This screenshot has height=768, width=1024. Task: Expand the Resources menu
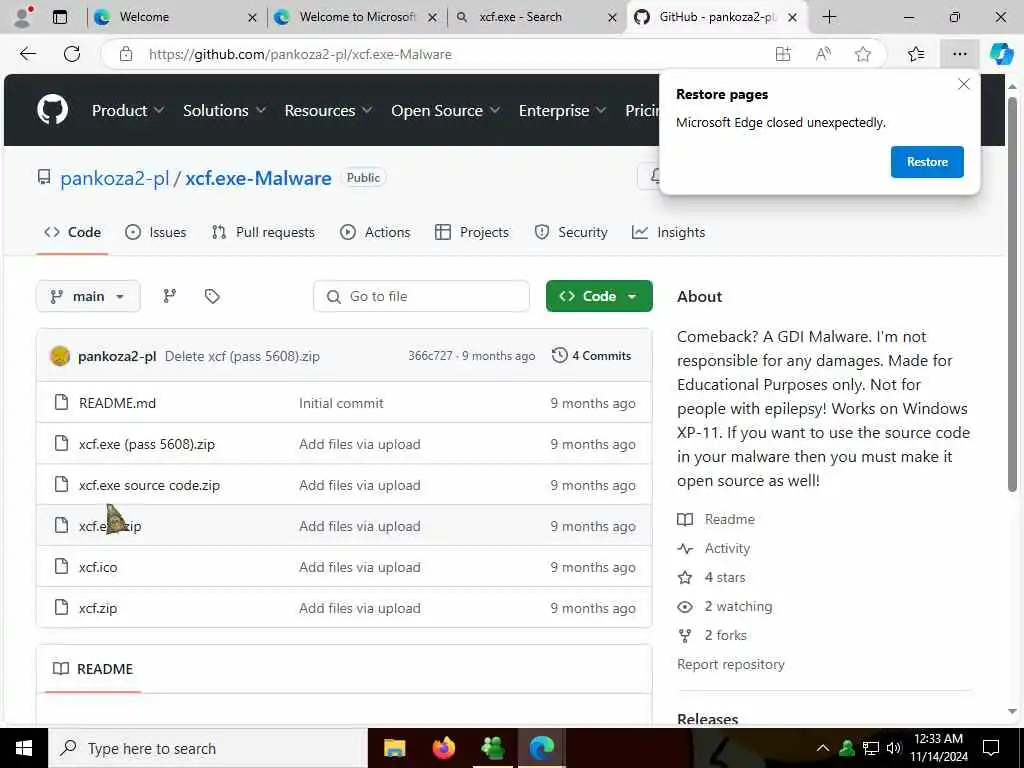[328, 110]
